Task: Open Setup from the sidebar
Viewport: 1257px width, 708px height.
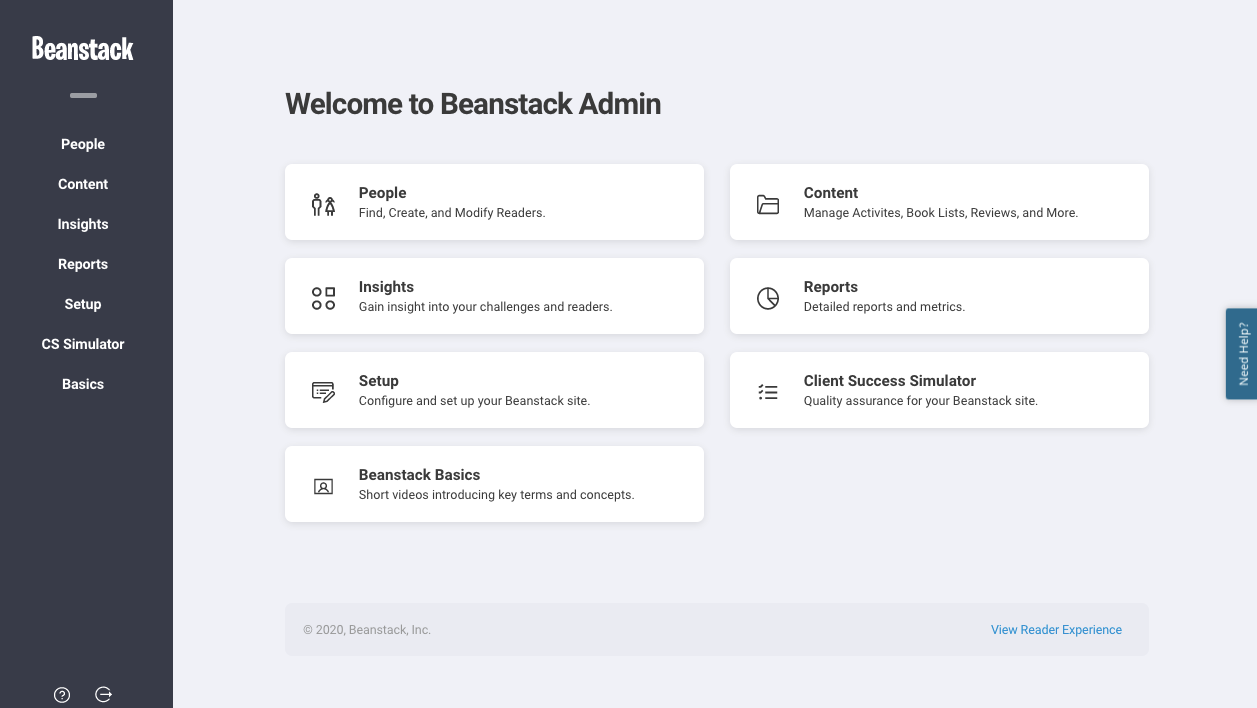Action: (x=83, y=304)
